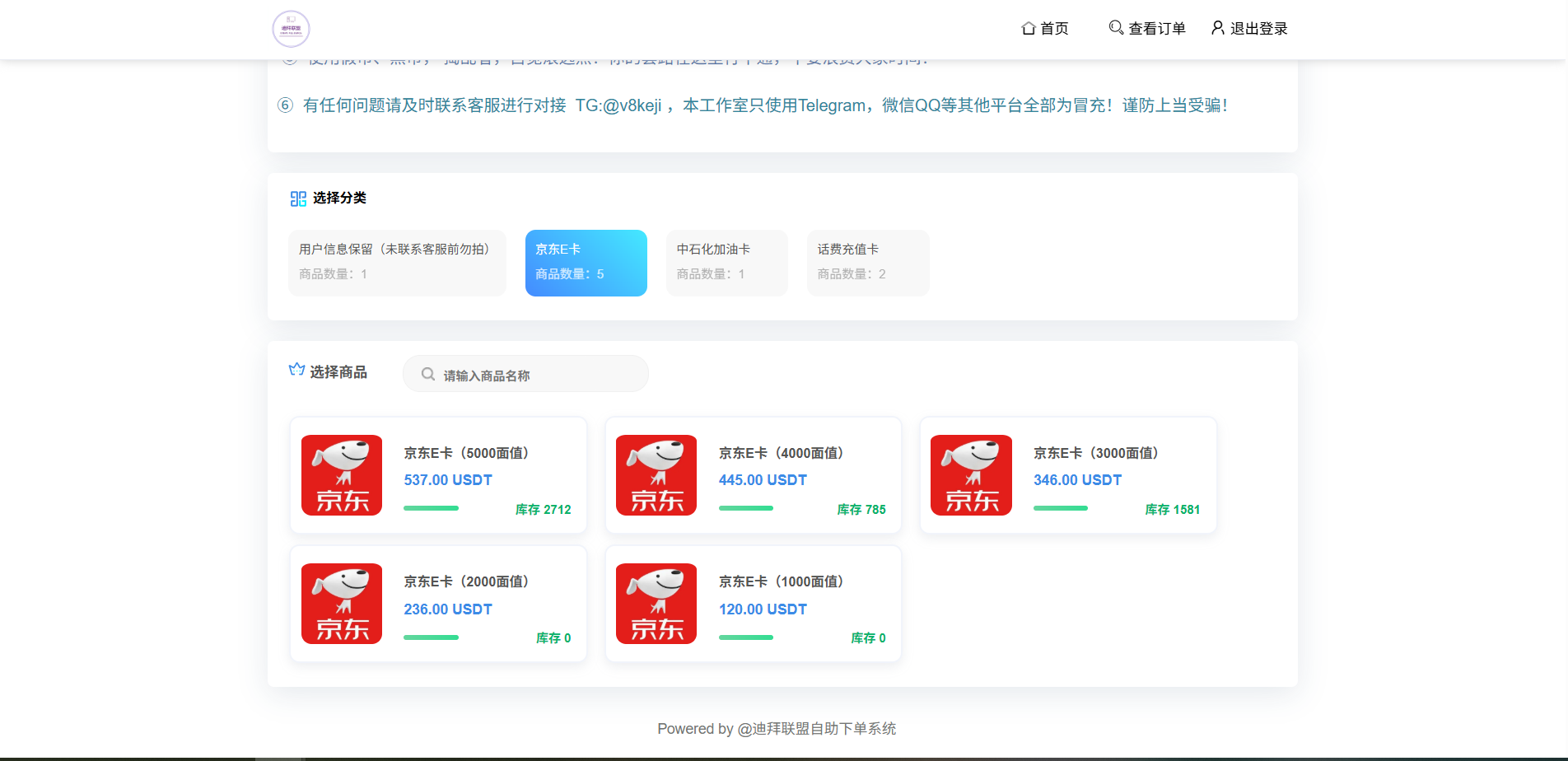The image size is (1568, 761).
Task: Click the stock bar of 4000面值 card
Action: (x=746, y=508)
